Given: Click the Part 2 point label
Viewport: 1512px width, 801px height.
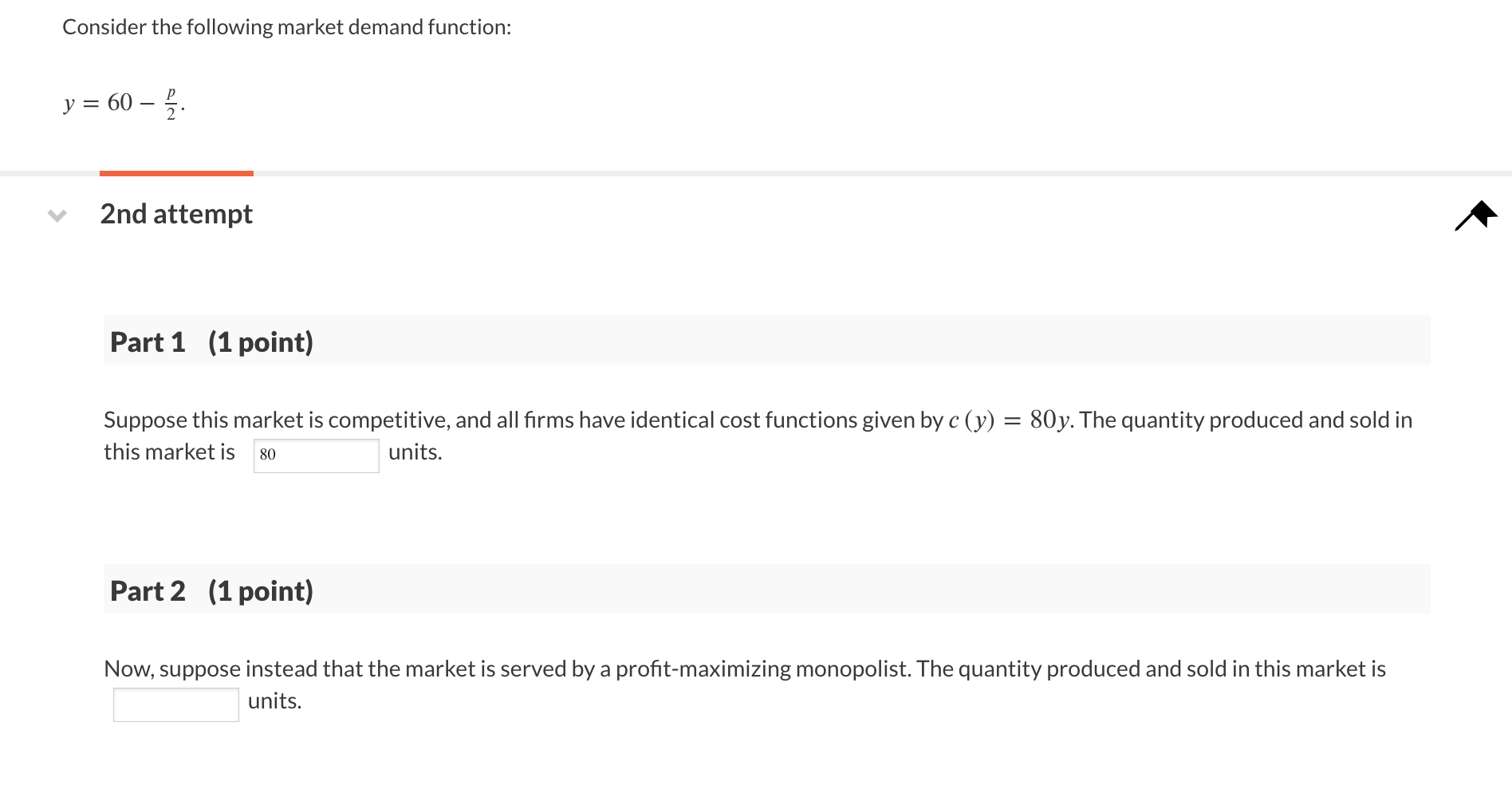Looking at the screenshot, I should (x=260, y=591).
